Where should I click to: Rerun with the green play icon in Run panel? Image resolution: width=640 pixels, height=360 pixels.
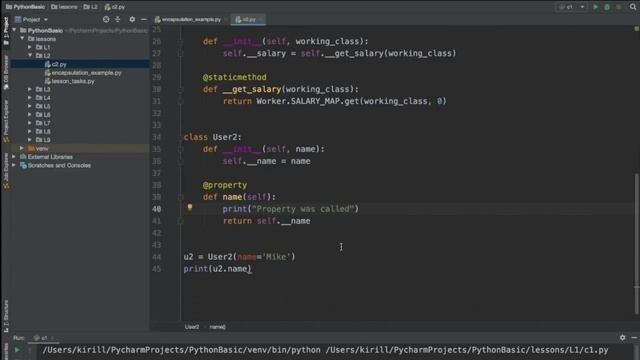click(17, 350)
